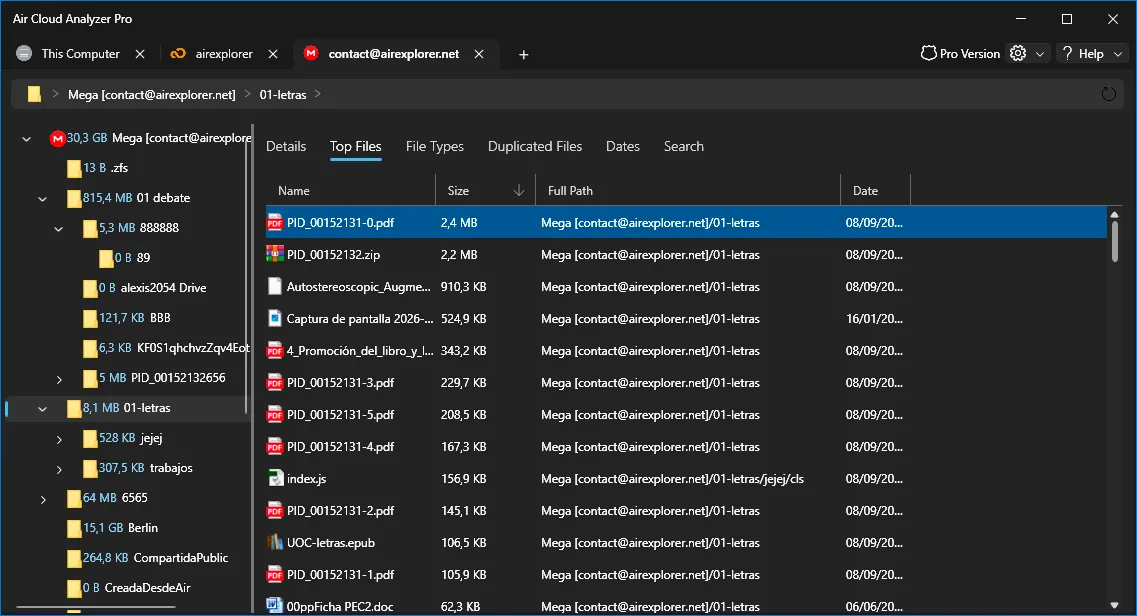The image size is (1137, 616).
Task: Click the root folder icon in breadcrumb bar
Action: 34,94
